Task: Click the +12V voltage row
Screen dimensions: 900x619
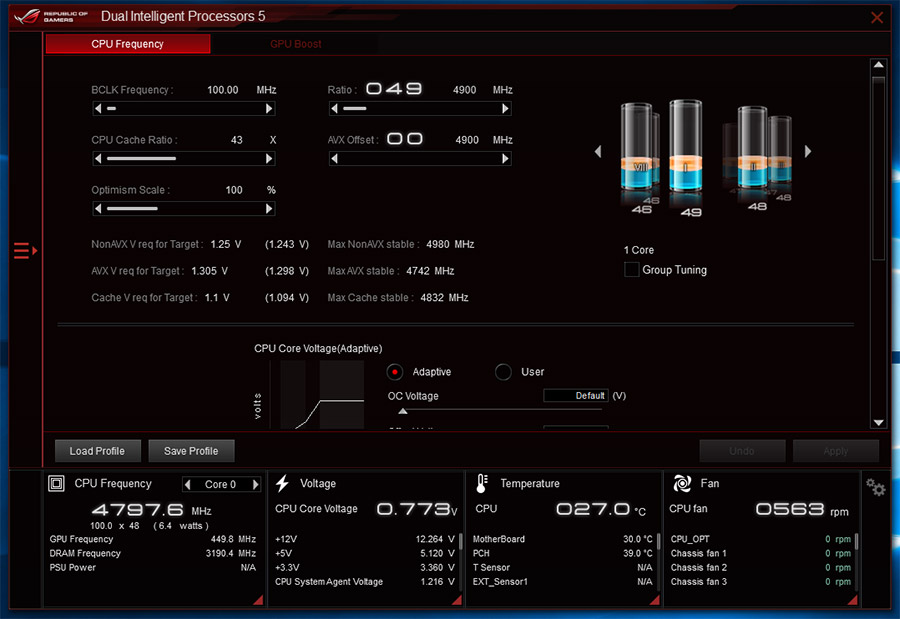Action: tap(364, 539)
